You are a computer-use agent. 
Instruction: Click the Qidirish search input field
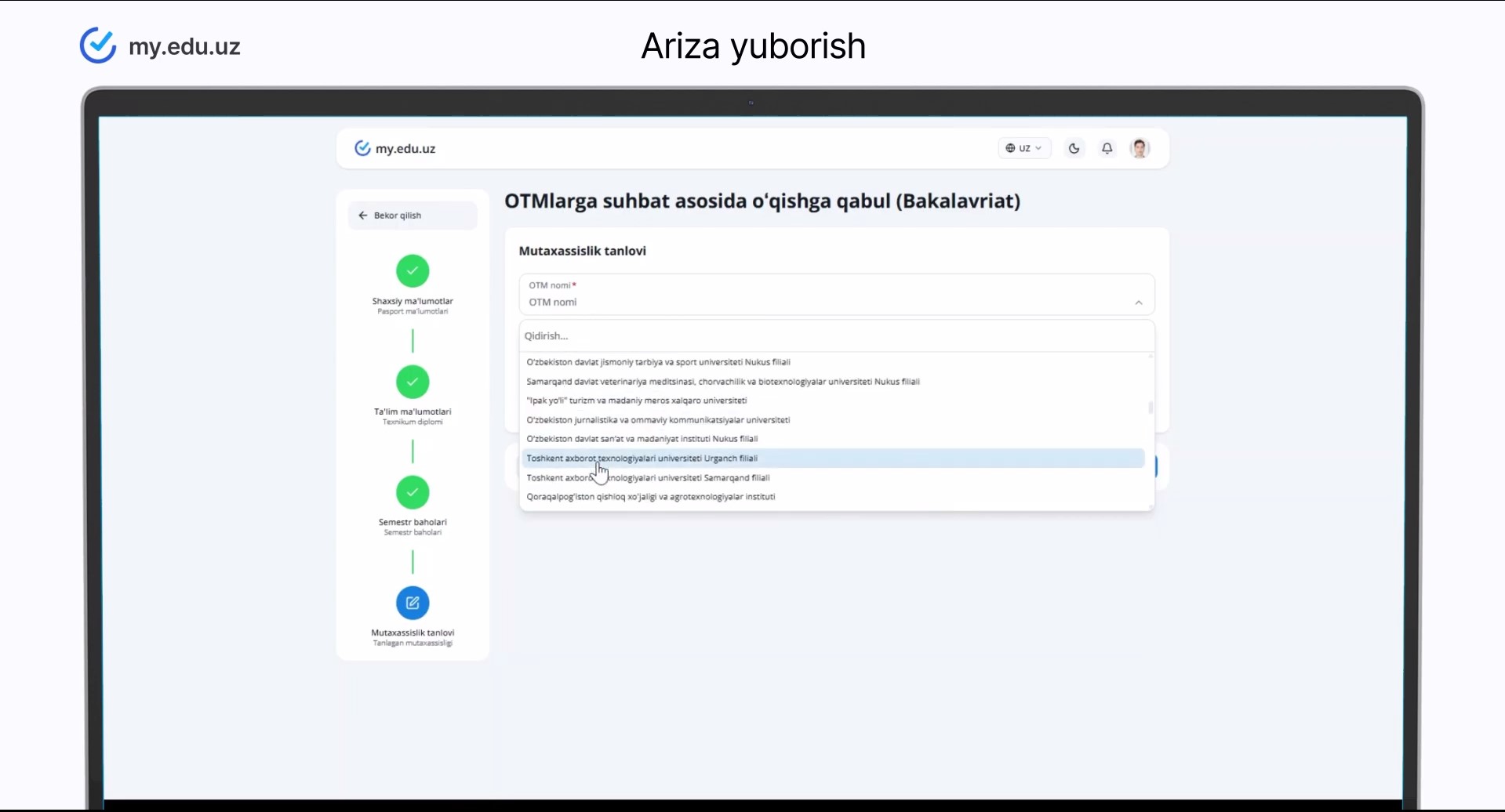tap(837, 336)
